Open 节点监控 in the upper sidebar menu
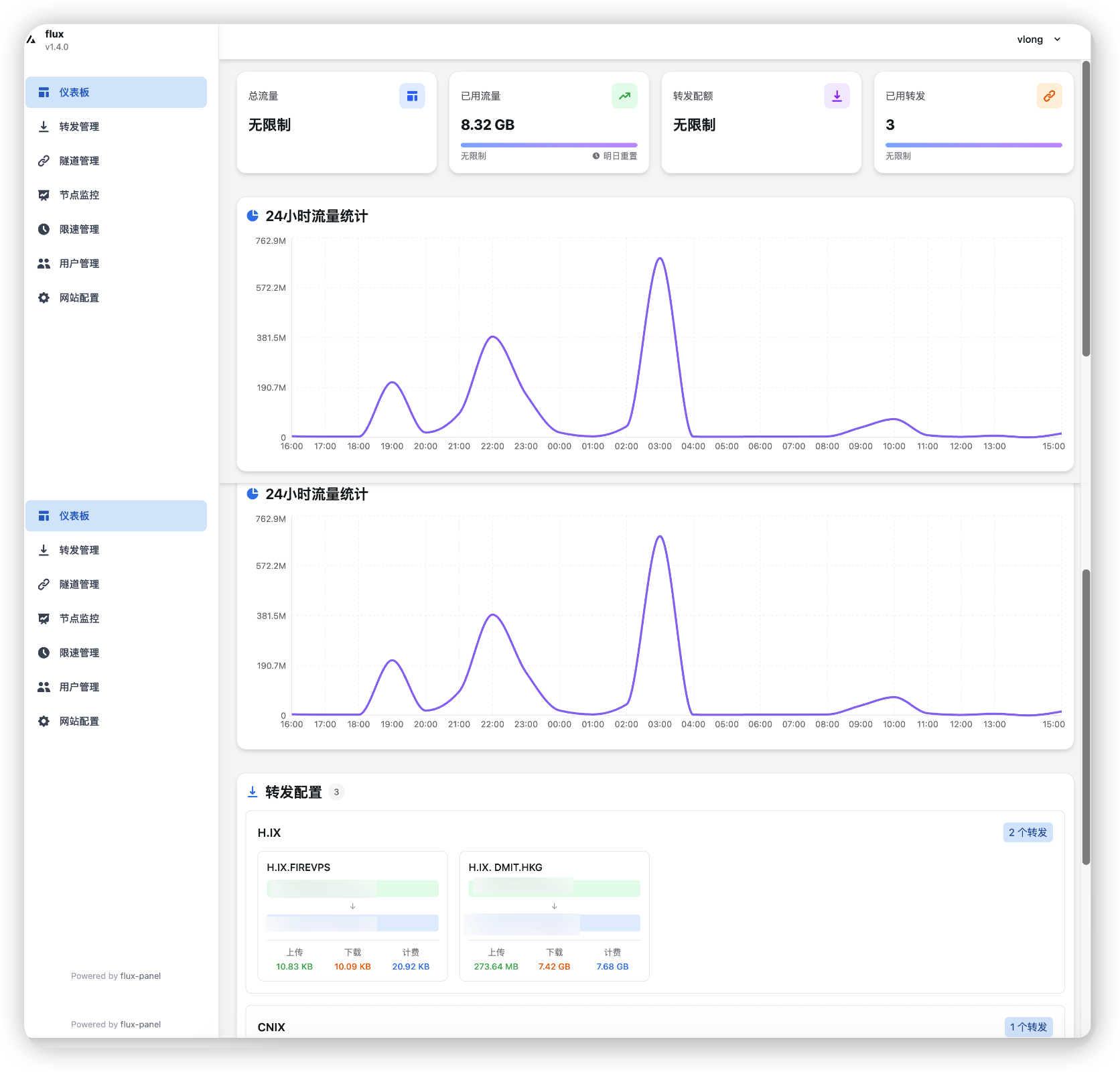 click(x=79, y=195)
